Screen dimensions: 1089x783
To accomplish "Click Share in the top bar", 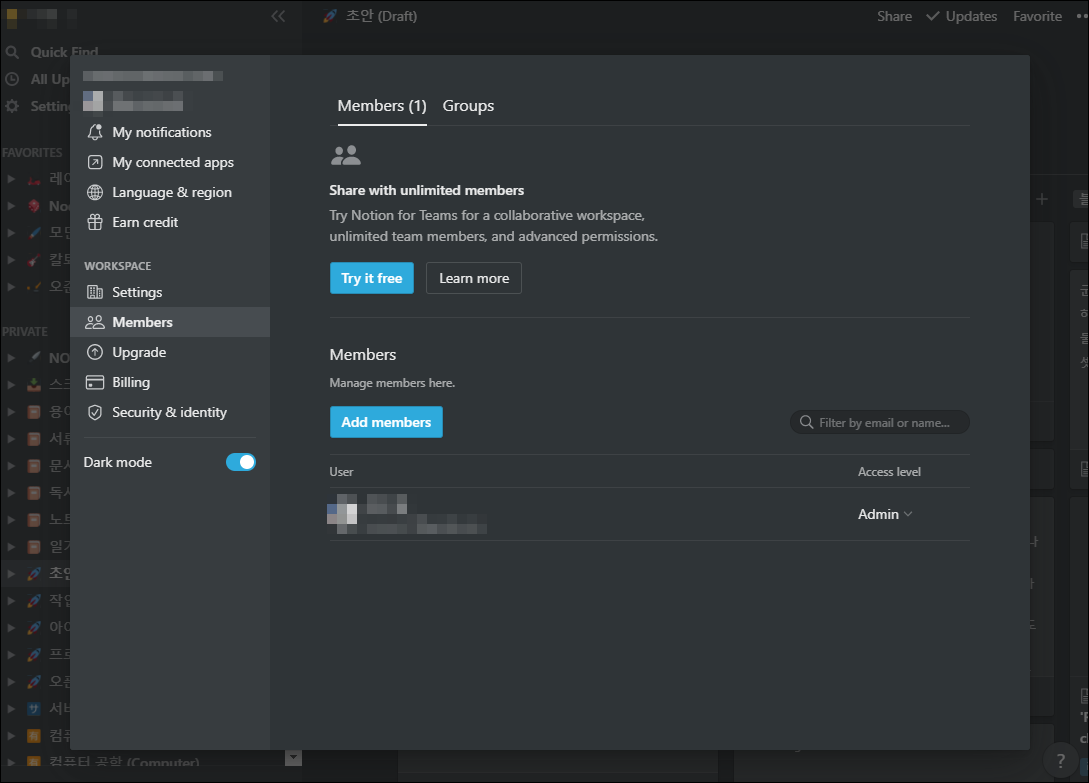I will pos(894,16).
